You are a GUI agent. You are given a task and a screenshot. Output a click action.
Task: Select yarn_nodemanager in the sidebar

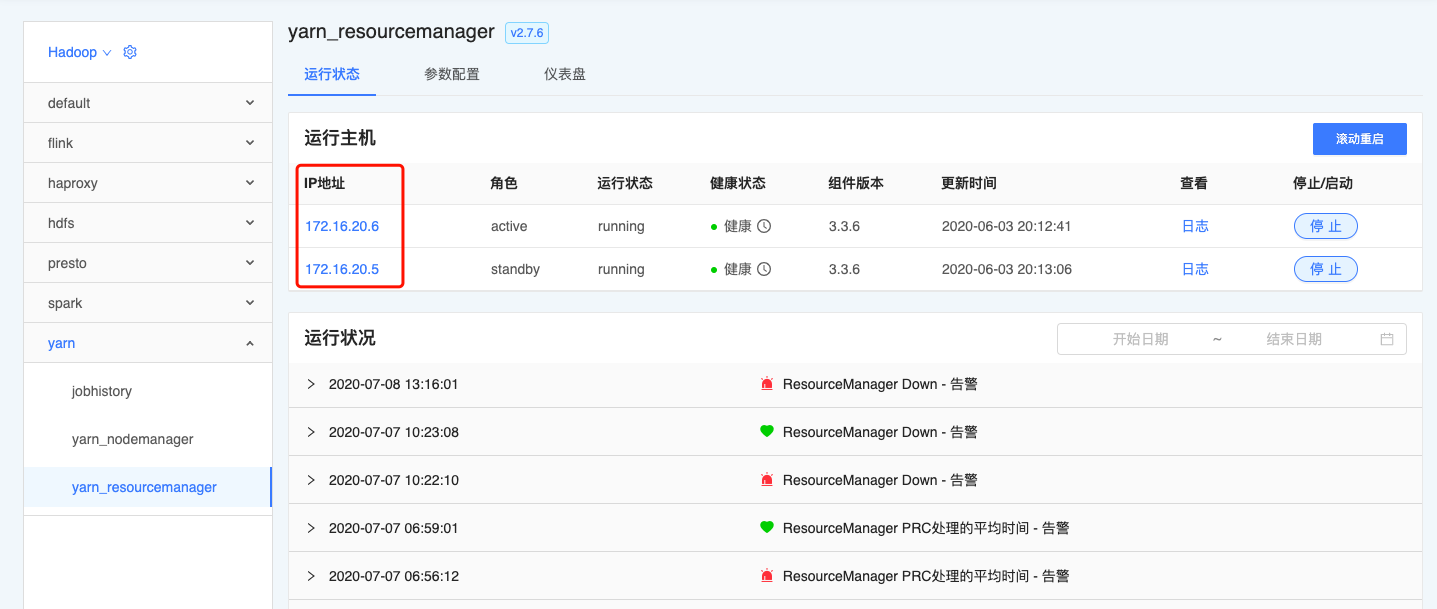(x=132, y=439)
